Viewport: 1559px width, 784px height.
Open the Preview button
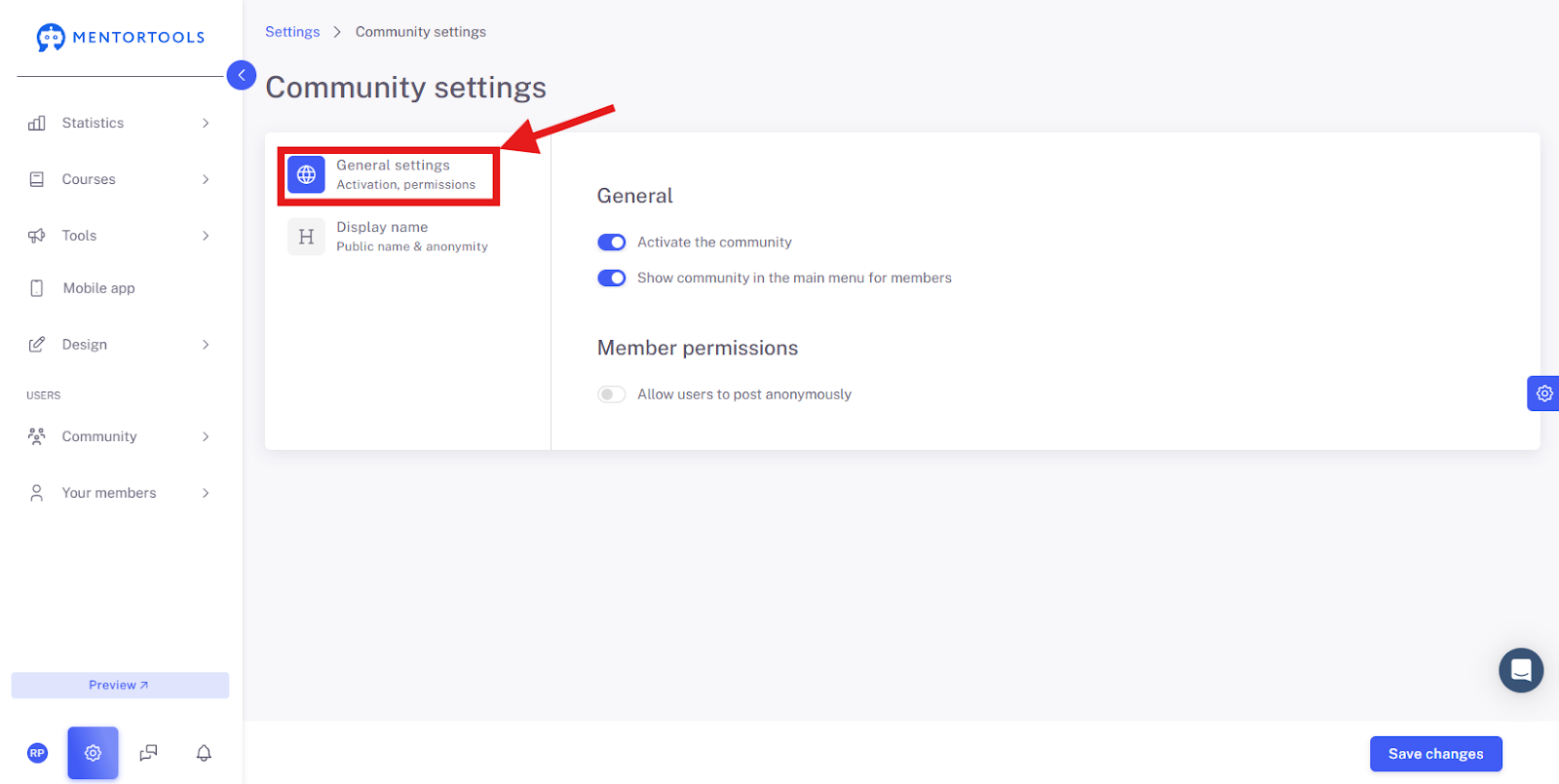[120, 686]
